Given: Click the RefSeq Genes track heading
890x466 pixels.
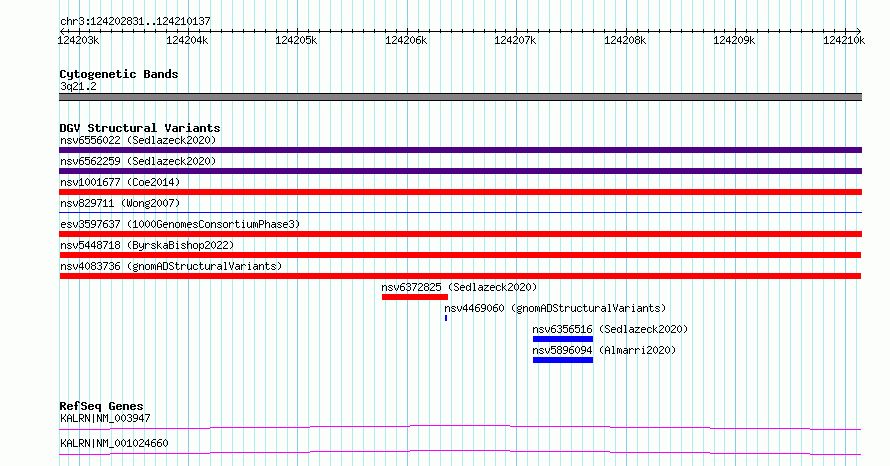Looking at the screenshot, I should click(101, 406).
